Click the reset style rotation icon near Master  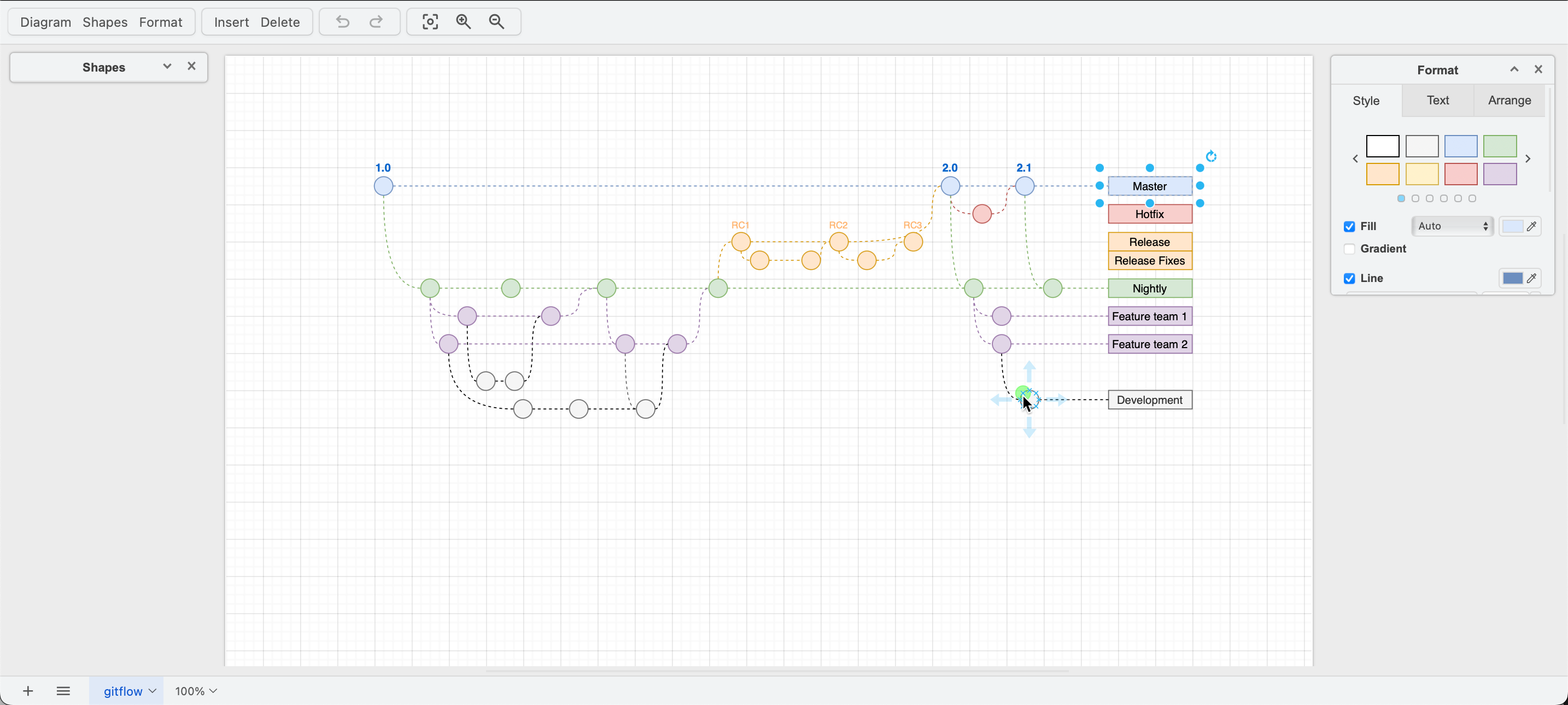[1212, 156]
